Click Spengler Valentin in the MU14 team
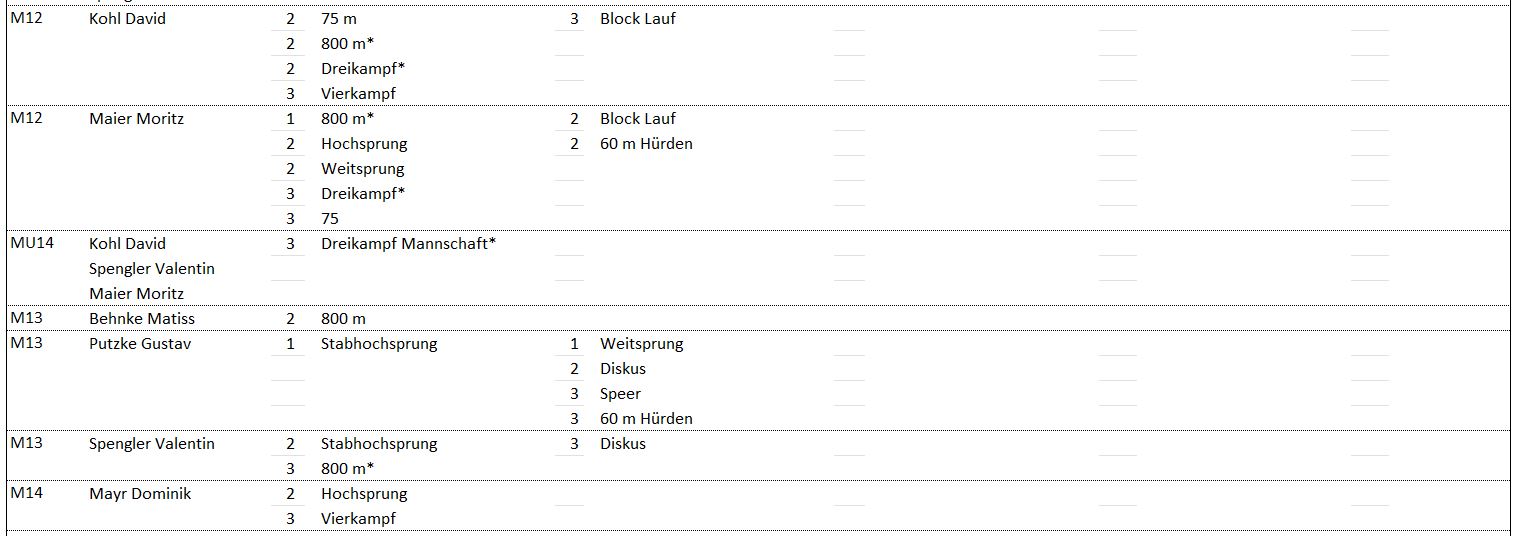Viewport: 1518px width, 536px height. [x=151, y=269]
